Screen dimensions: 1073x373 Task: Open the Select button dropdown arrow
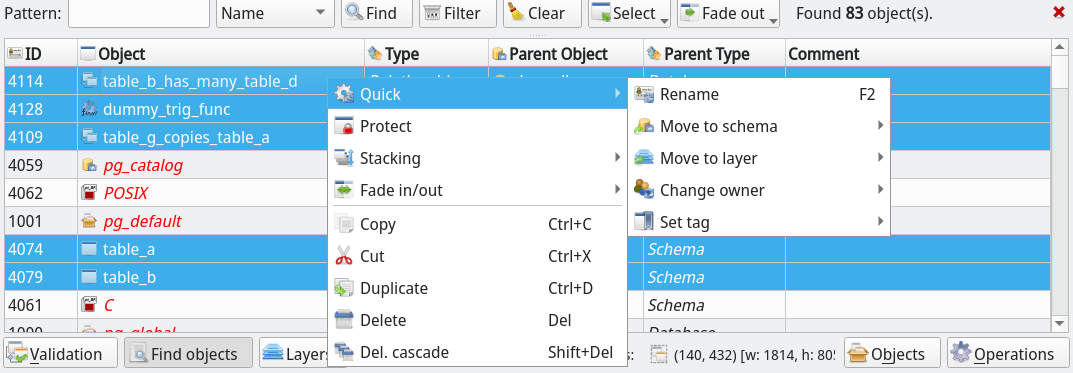tap(664, 18)
